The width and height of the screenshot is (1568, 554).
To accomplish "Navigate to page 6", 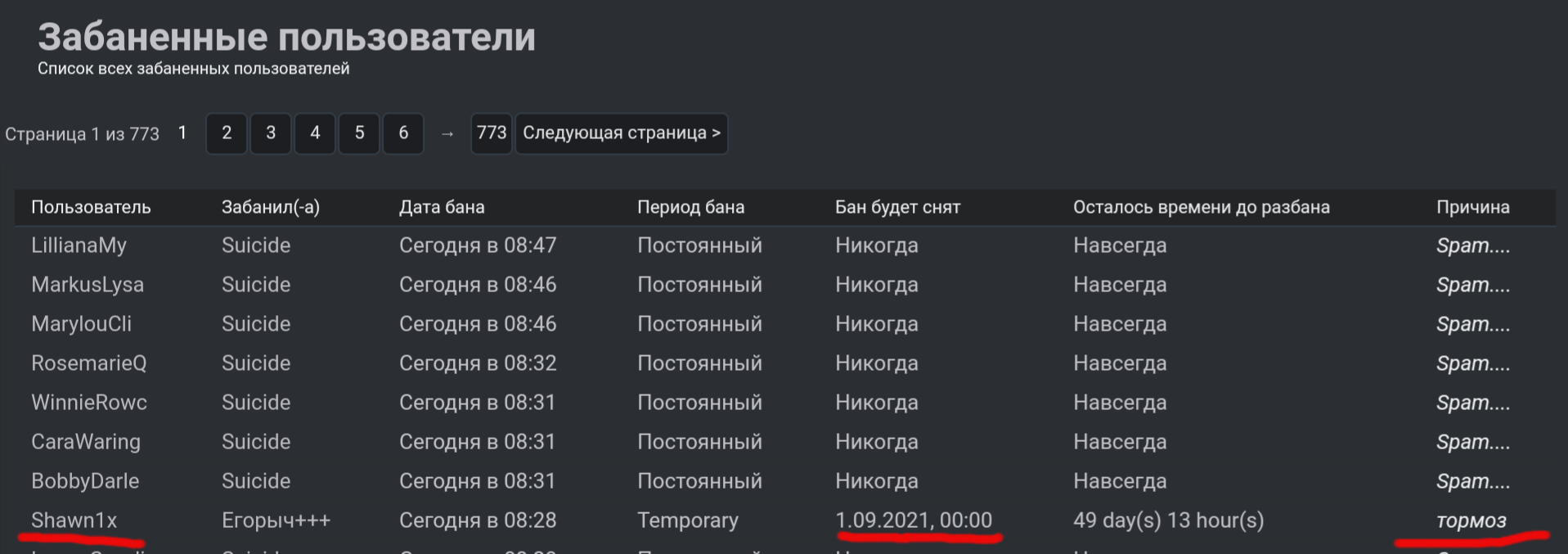I will point(403,133).
